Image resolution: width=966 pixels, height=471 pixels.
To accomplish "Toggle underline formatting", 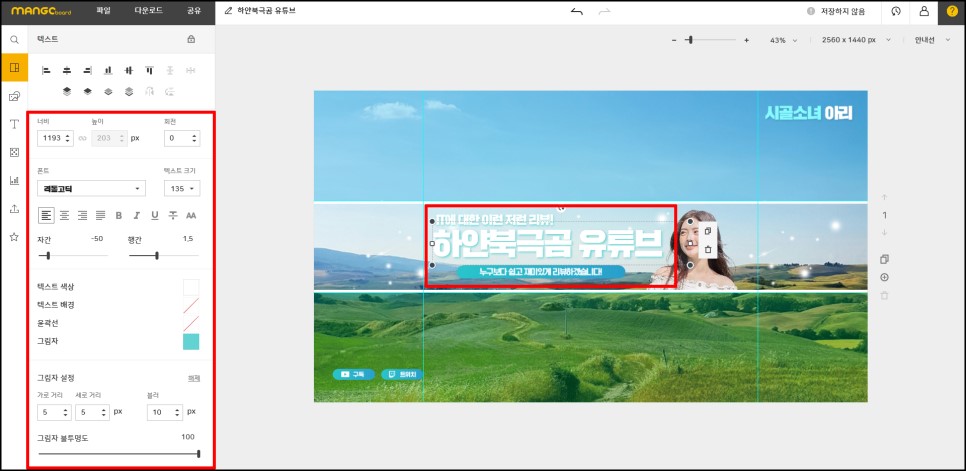I will click(x=155, y=215).
